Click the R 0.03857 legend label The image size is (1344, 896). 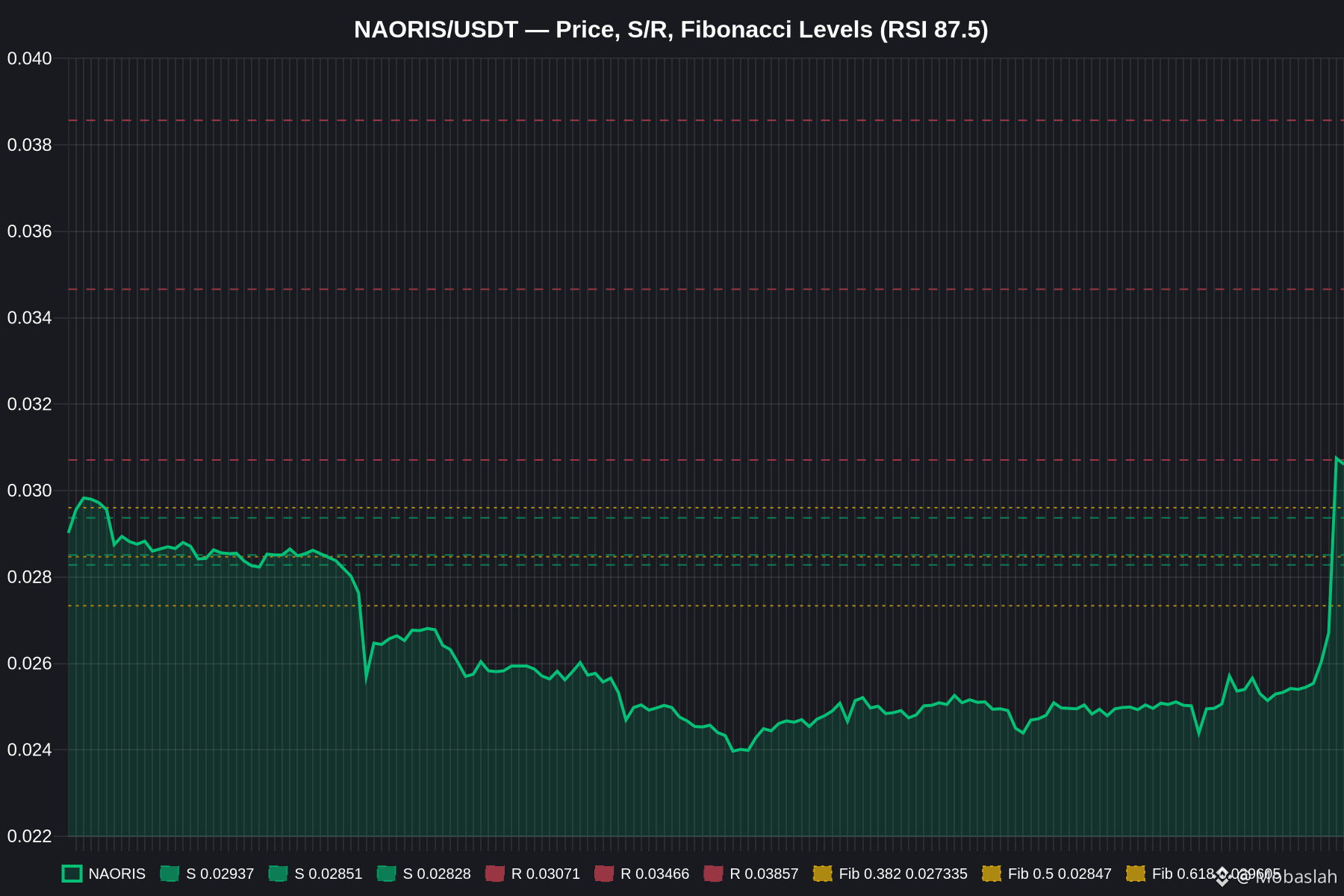click(764, 874)
